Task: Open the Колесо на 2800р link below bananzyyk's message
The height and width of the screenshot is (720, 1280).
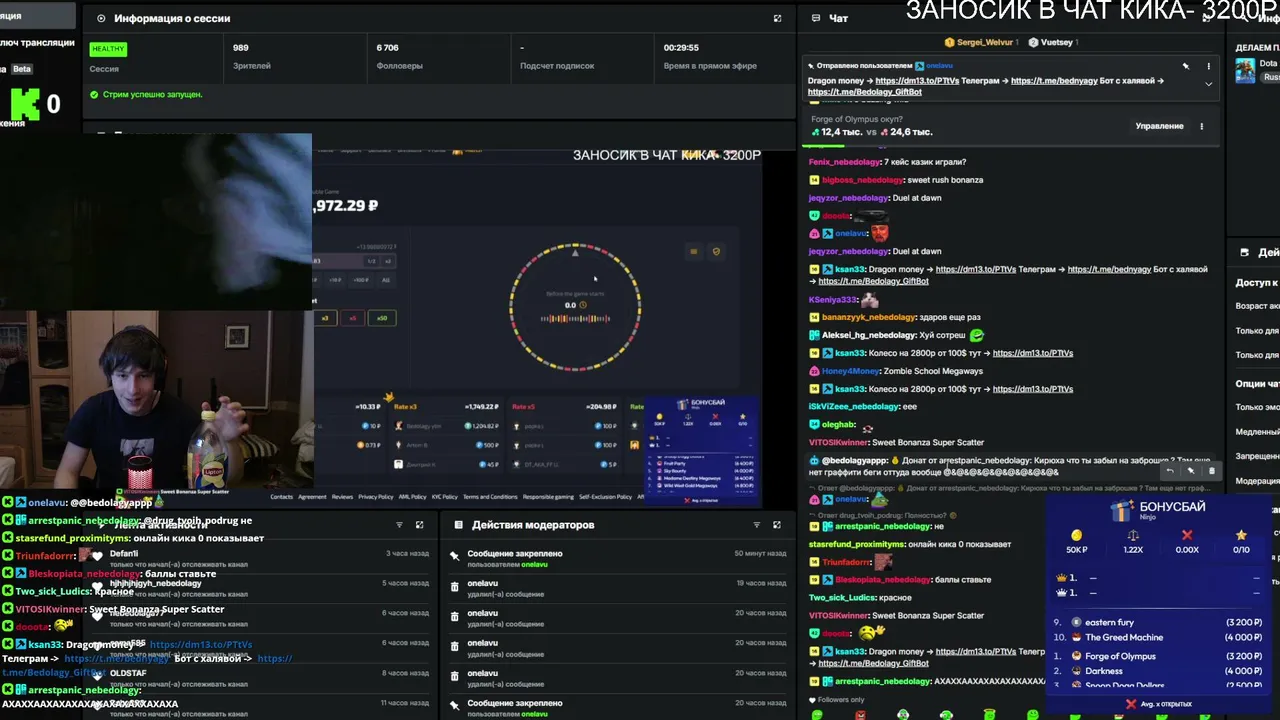Action: tap(1033, 353)
